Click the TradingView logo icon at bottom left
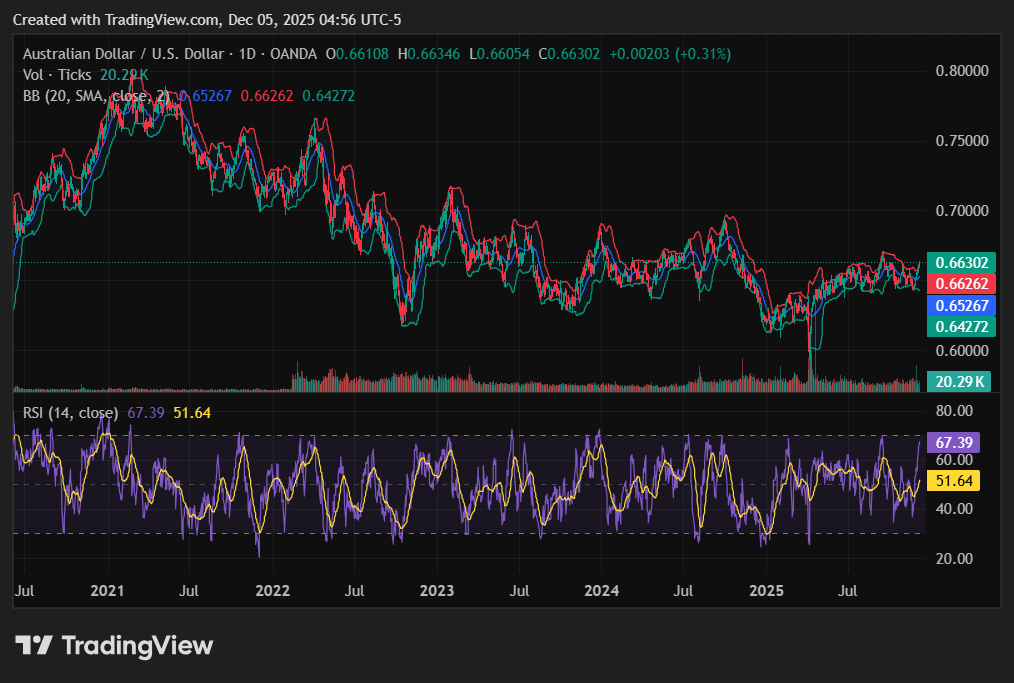This screenshot has width=1014, height=683. pos(34,646)
